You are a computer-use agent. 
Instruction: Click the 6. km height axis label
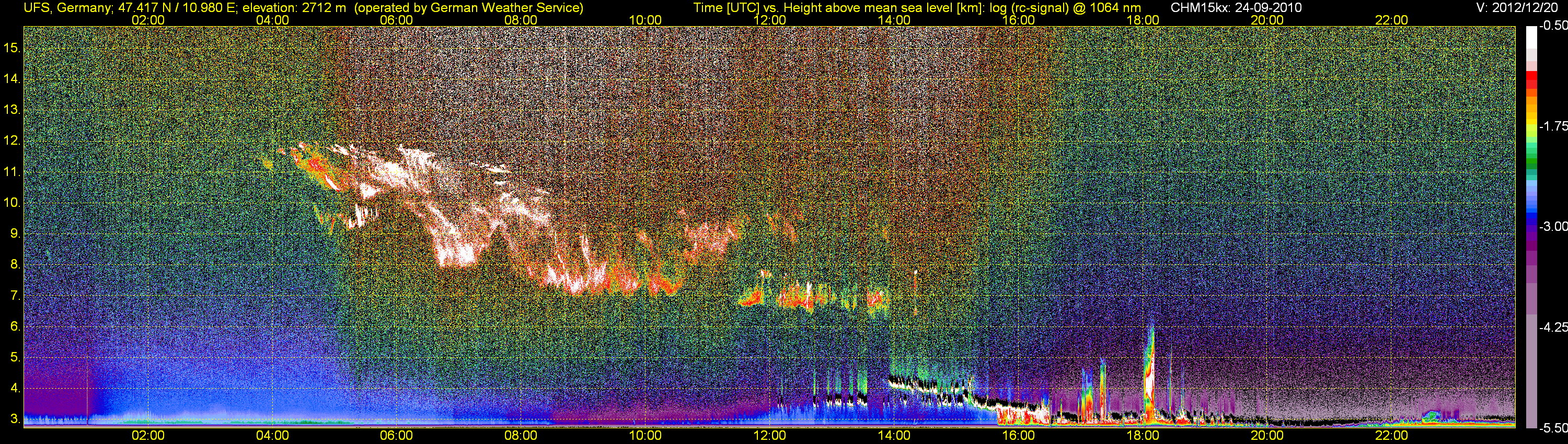tap(16, 326)
